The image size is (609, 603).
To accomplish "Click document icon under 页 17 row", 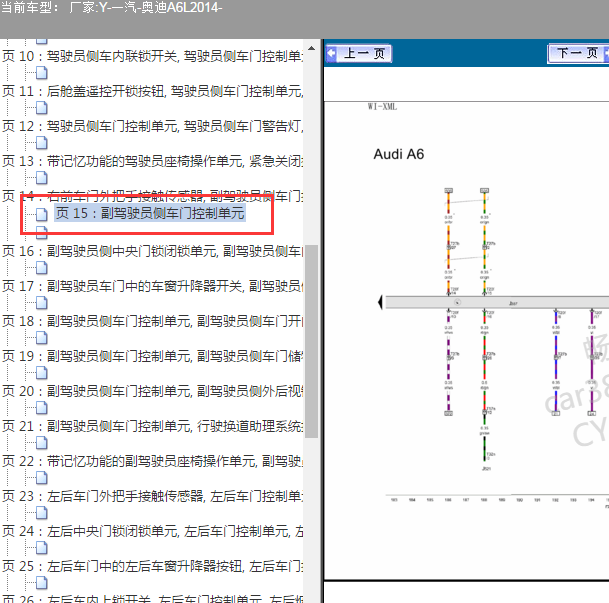I will click(x=42, y=302).
